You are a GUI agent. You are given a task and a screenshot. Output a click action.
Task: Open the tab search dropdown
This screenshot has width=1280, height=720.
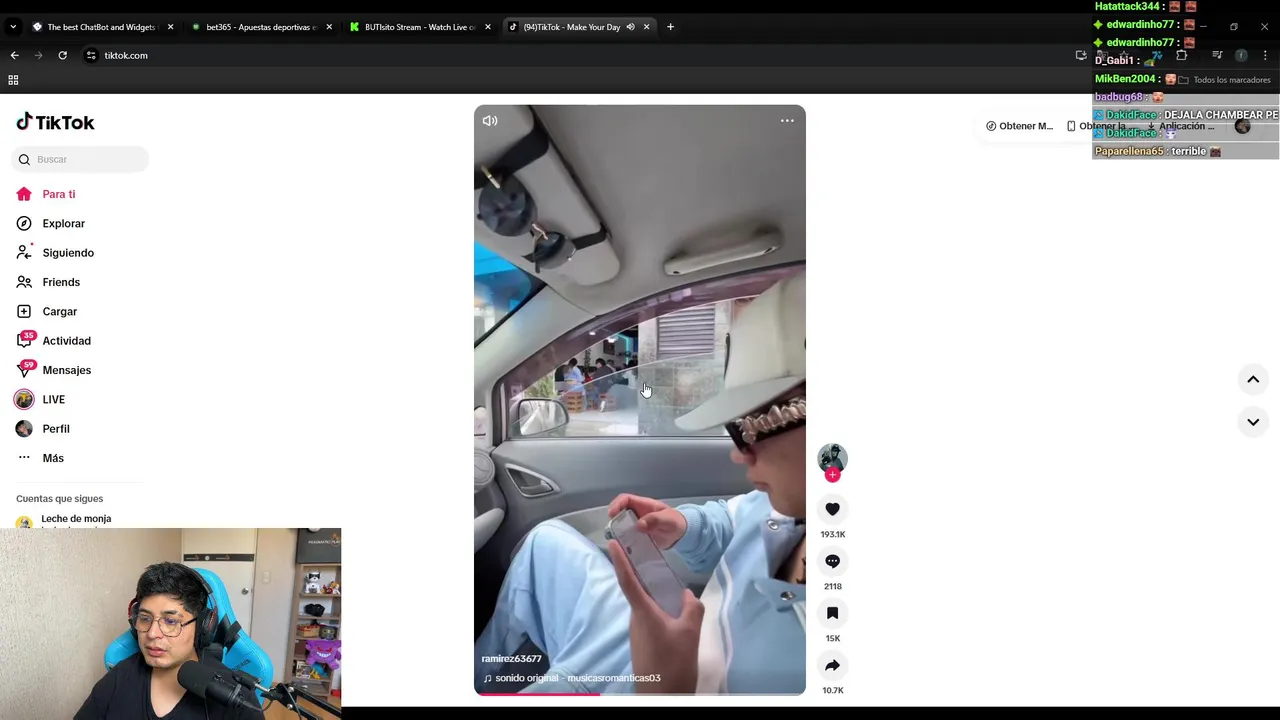[x=13, y=27]
